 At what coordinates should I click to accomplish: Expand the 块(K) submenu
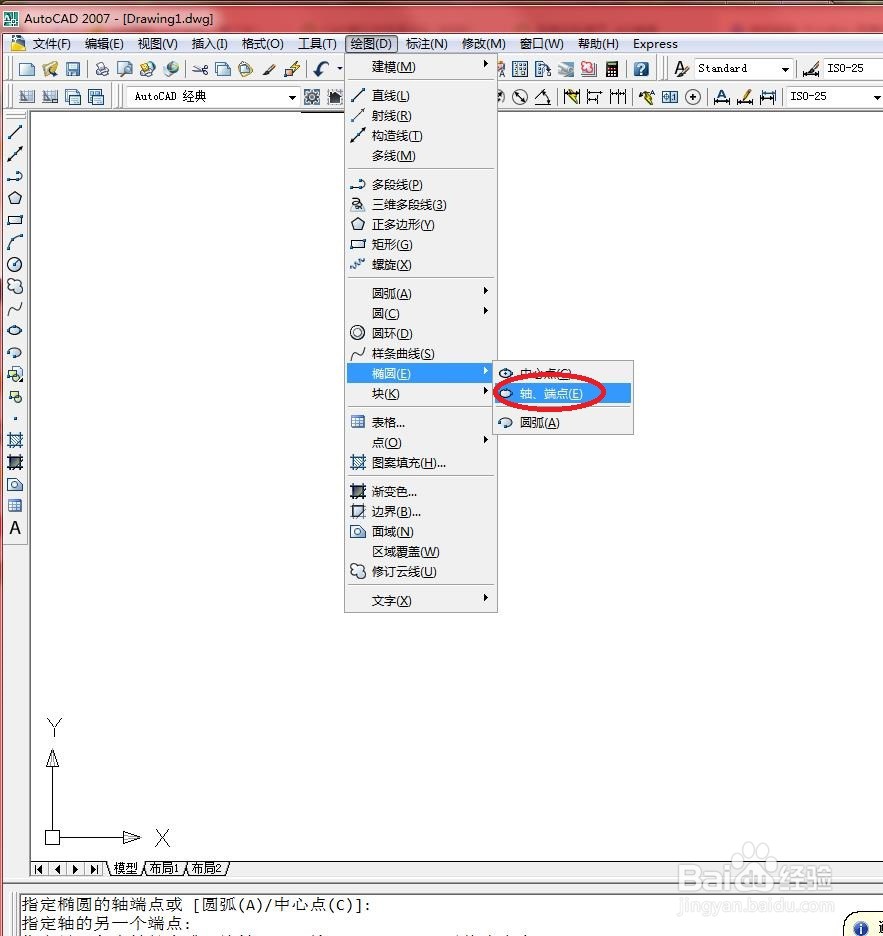(421, 393)
